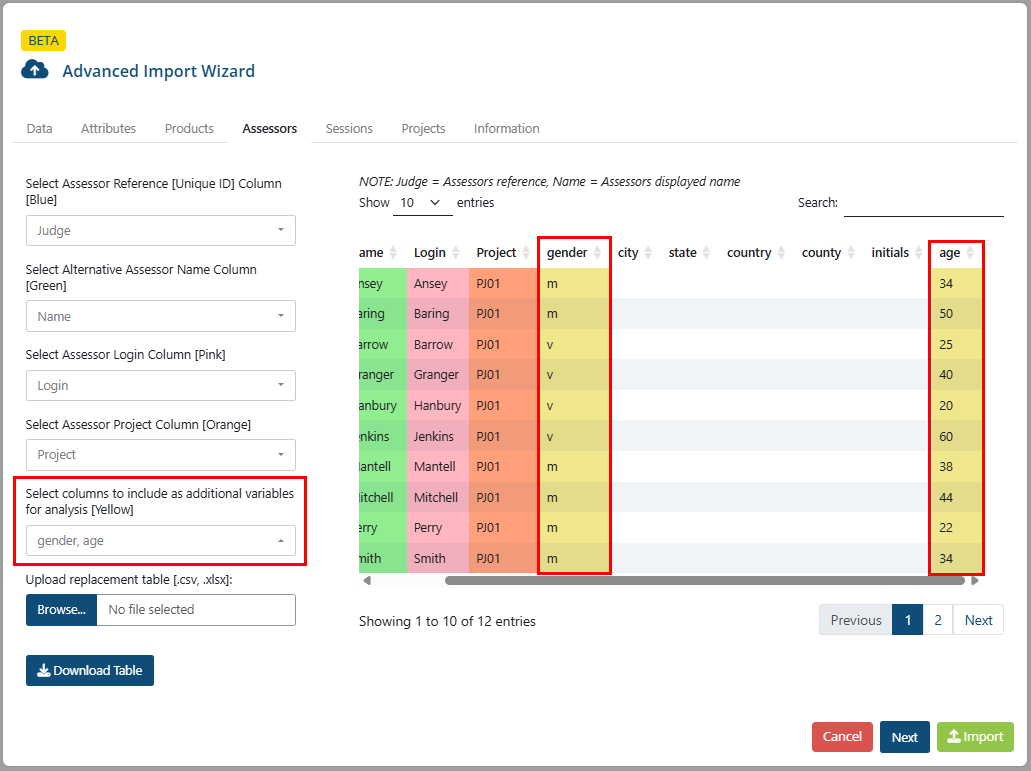Go to page 2 of entries
This screenshot has width=1031, height=771.
tap(938, 620)
